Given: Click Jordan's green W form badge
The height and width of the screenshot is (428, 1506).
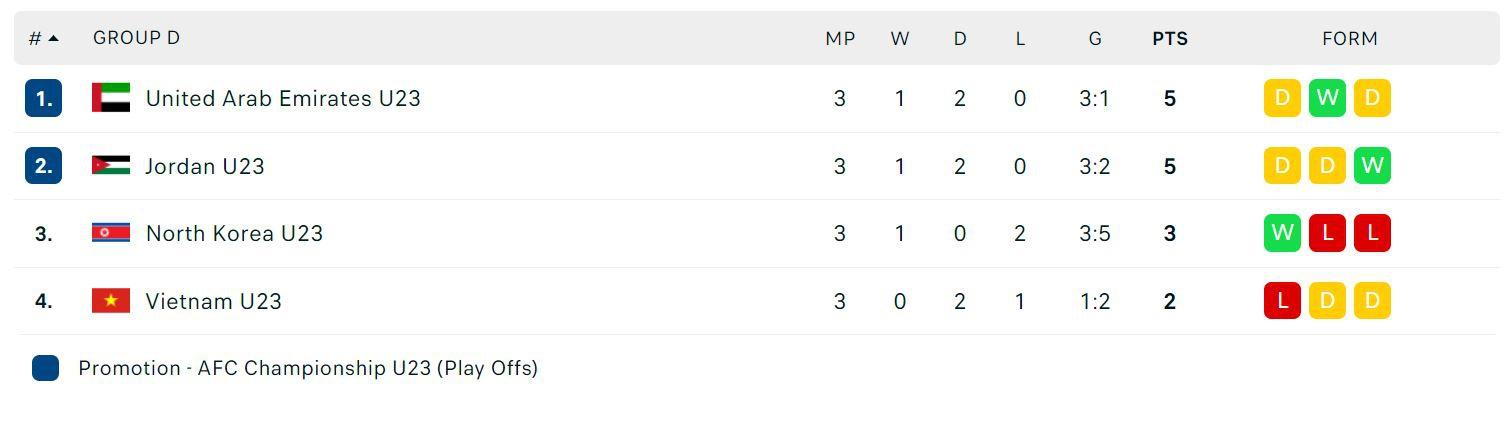Looking at the screenshot, I should [x=1372, y=166].
